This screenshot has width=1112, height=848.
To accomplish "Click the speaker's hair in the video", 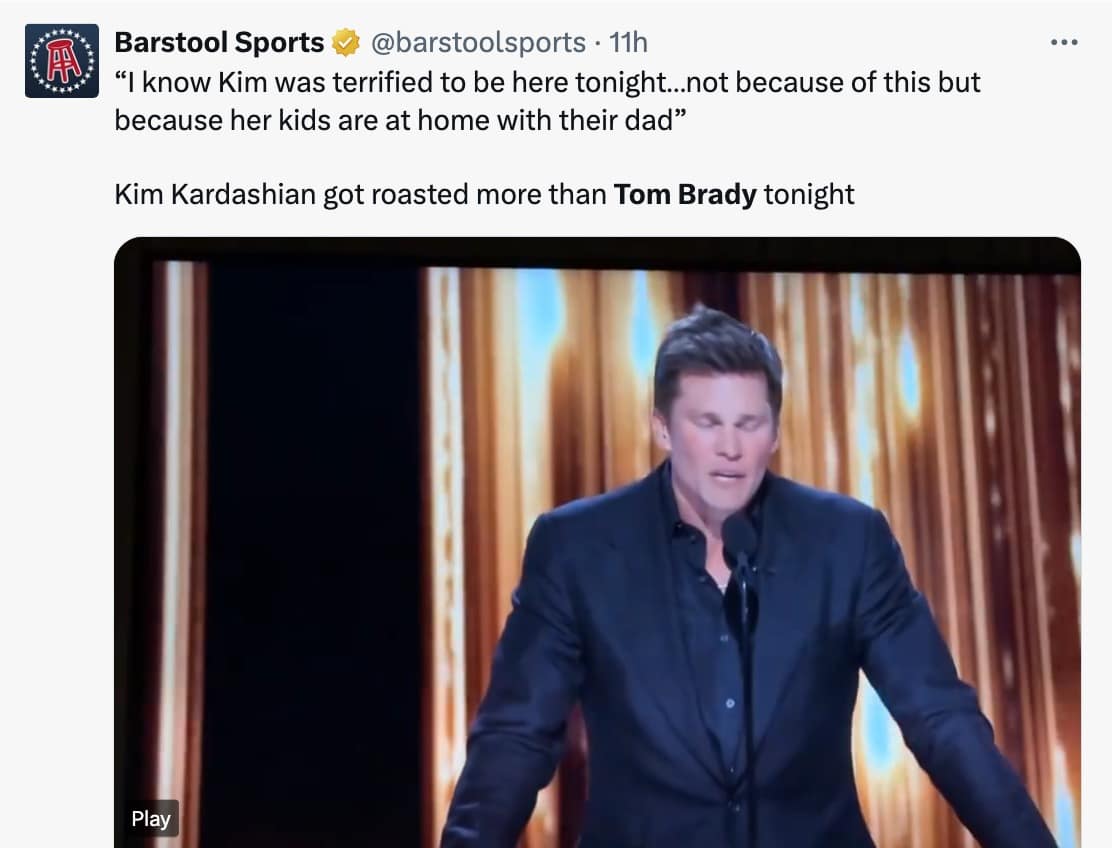I will coord(716,345).
